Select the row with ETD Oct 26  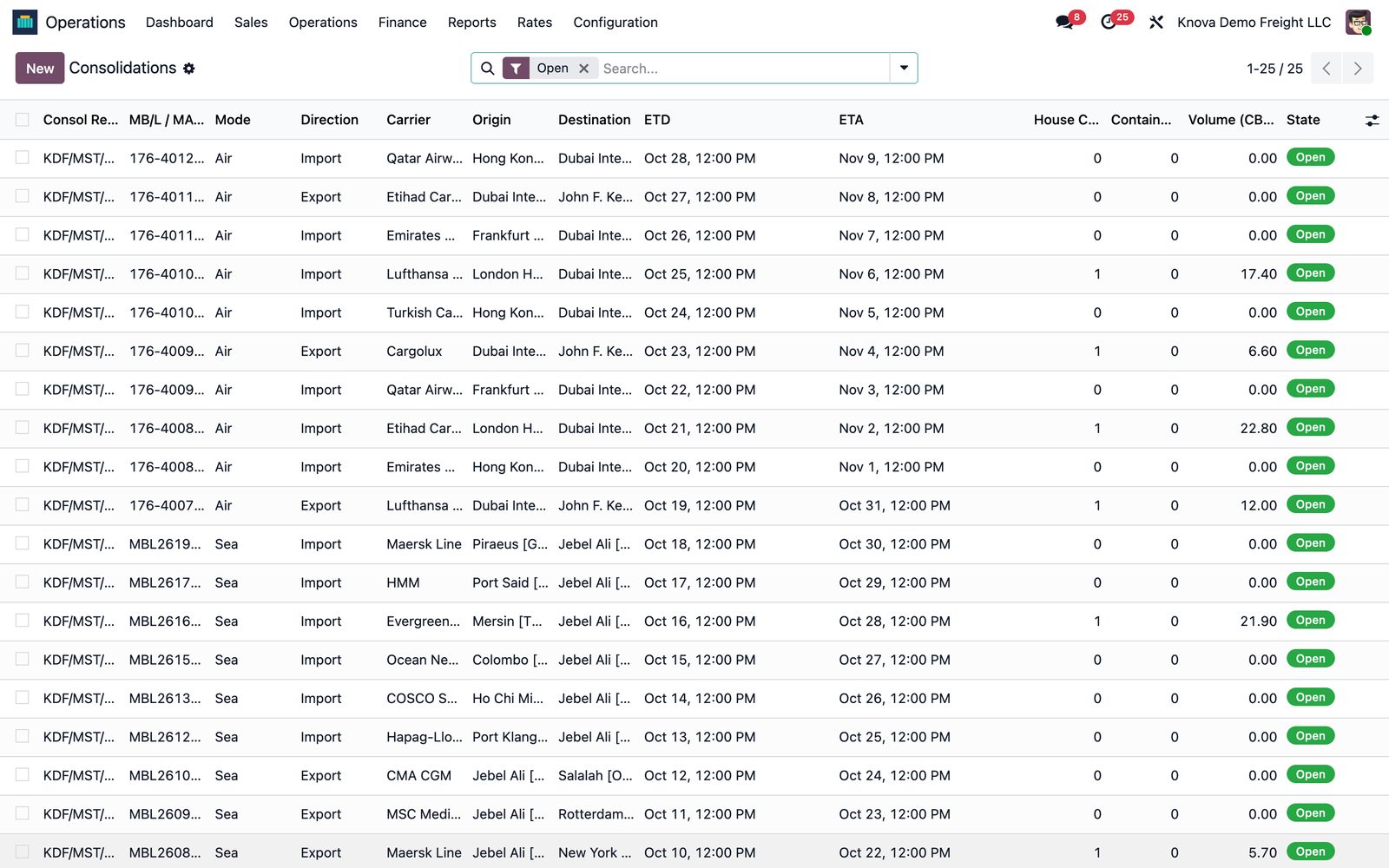(23, 235)
